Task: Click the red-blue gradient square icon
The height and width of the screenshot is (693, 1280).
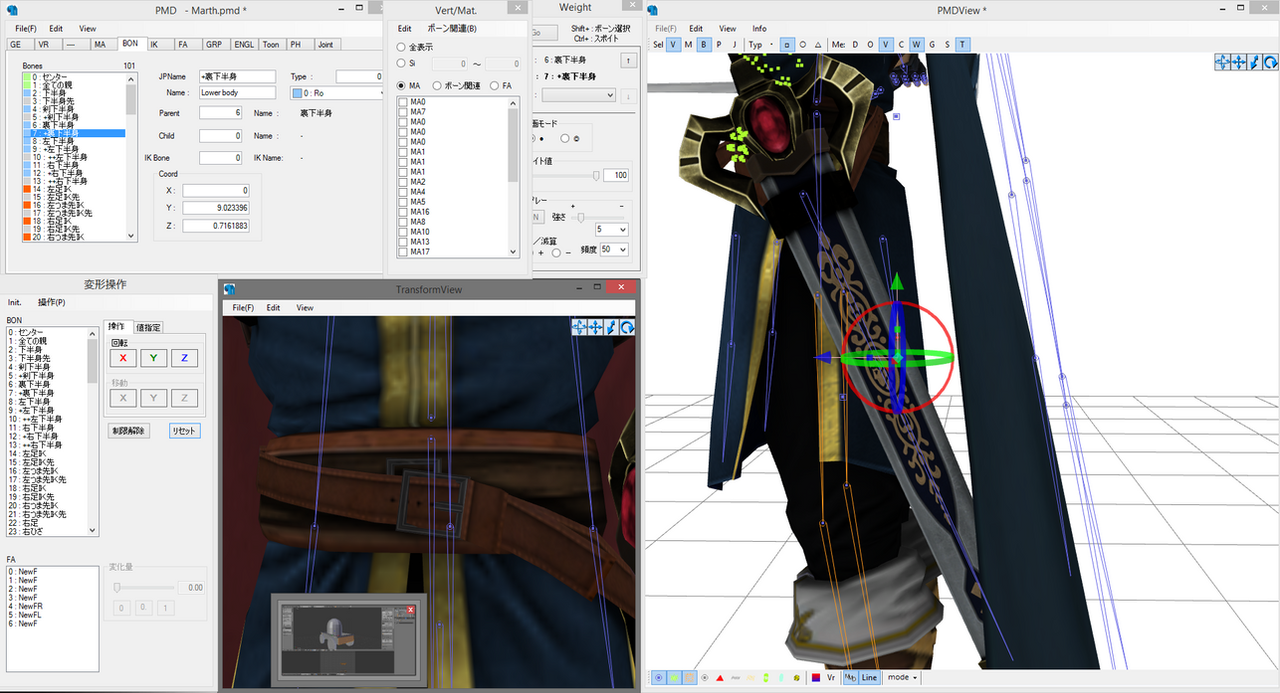Action: point(815,678)
